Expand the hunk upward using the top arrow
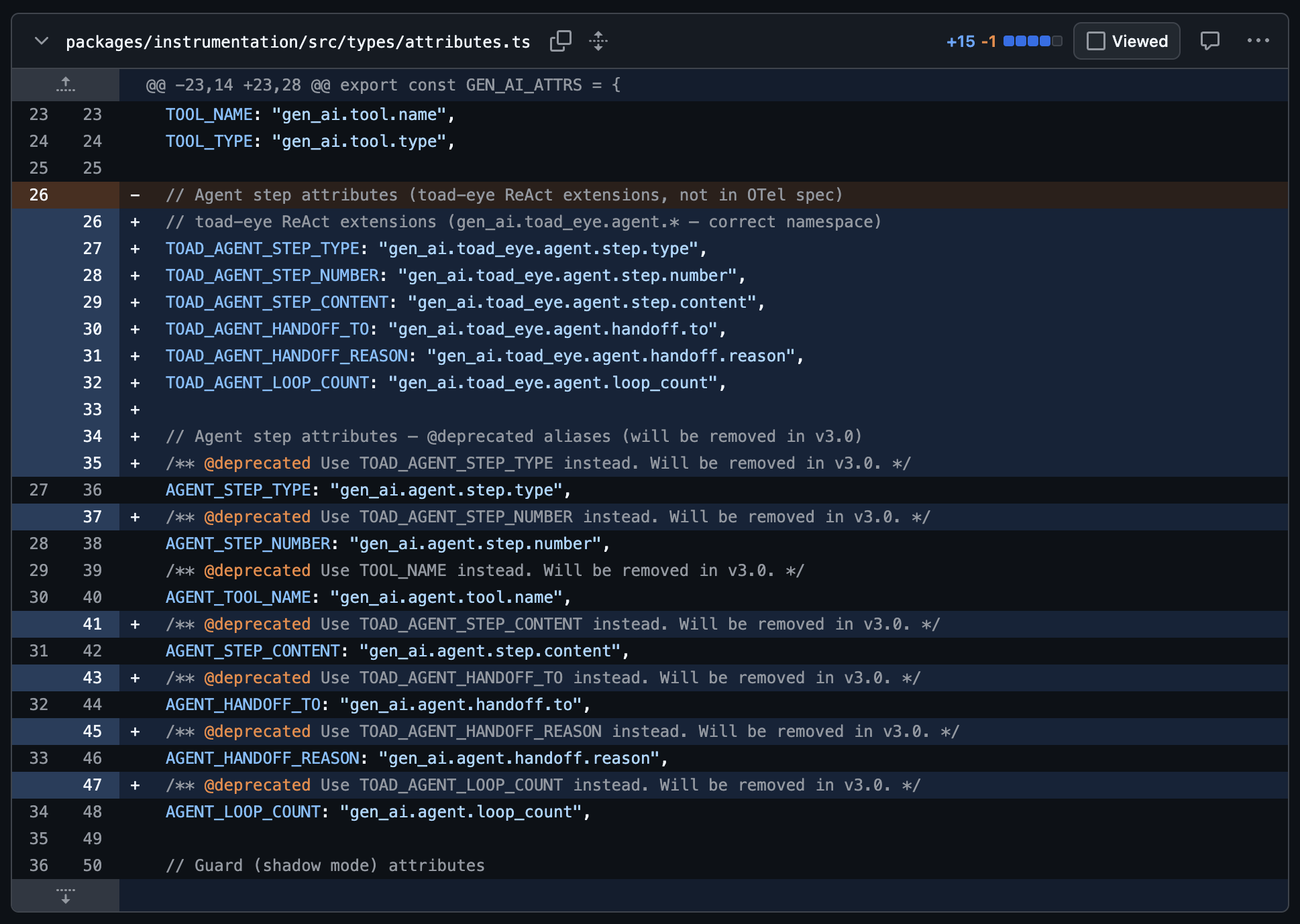 tap(65, 84)
